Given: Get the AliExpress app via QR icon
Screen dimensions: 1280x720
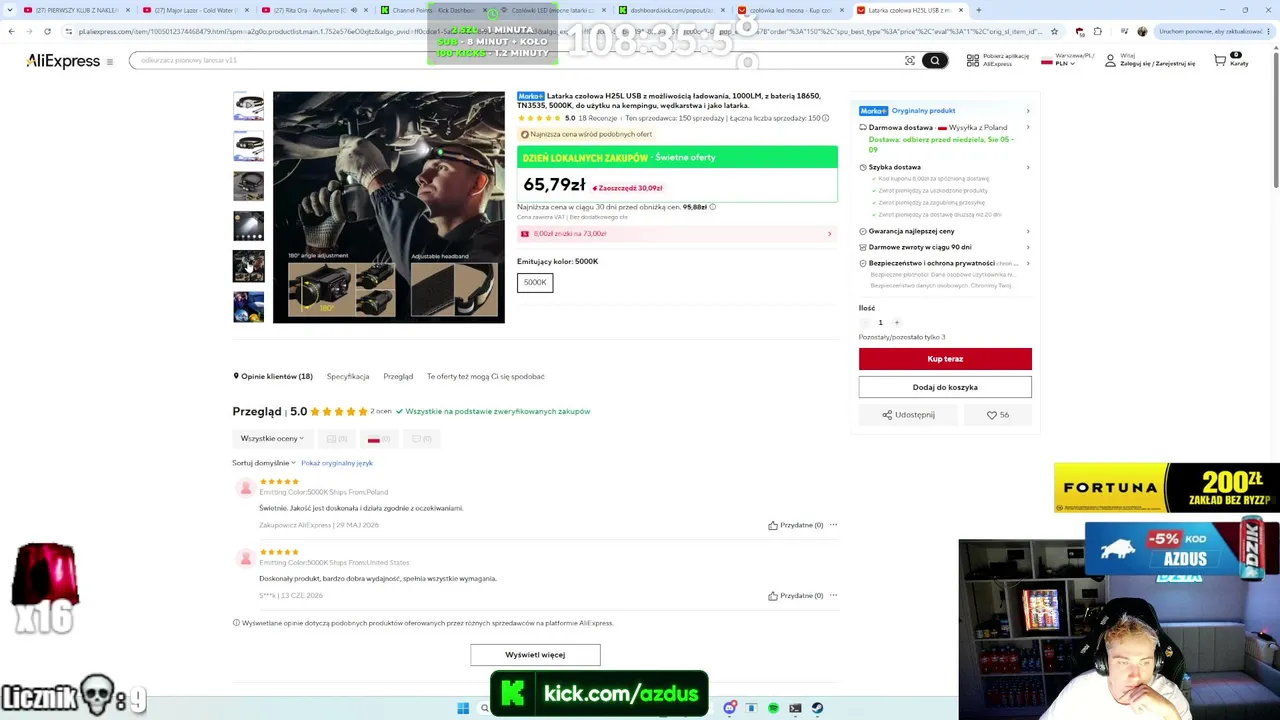Looking at the screenshot, I should pos(973,61).
